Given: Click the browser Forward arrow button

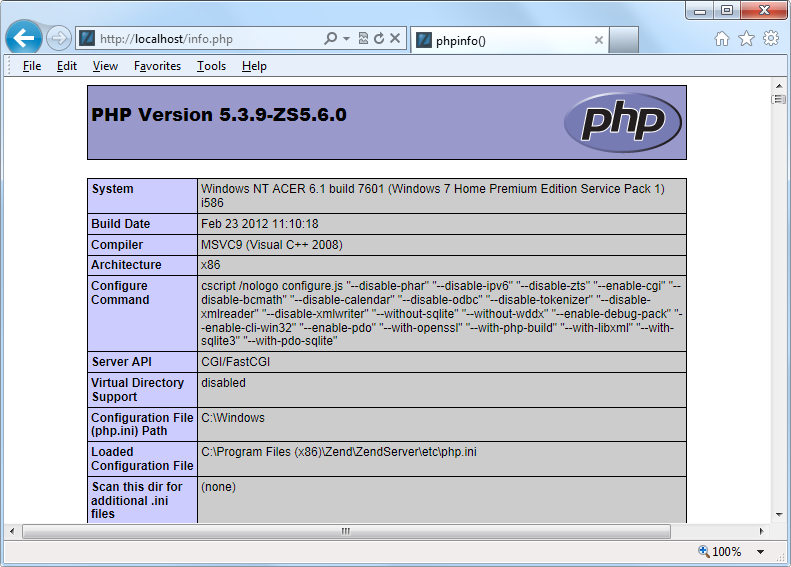Looking at the screenshot, I should click(59, 38).
